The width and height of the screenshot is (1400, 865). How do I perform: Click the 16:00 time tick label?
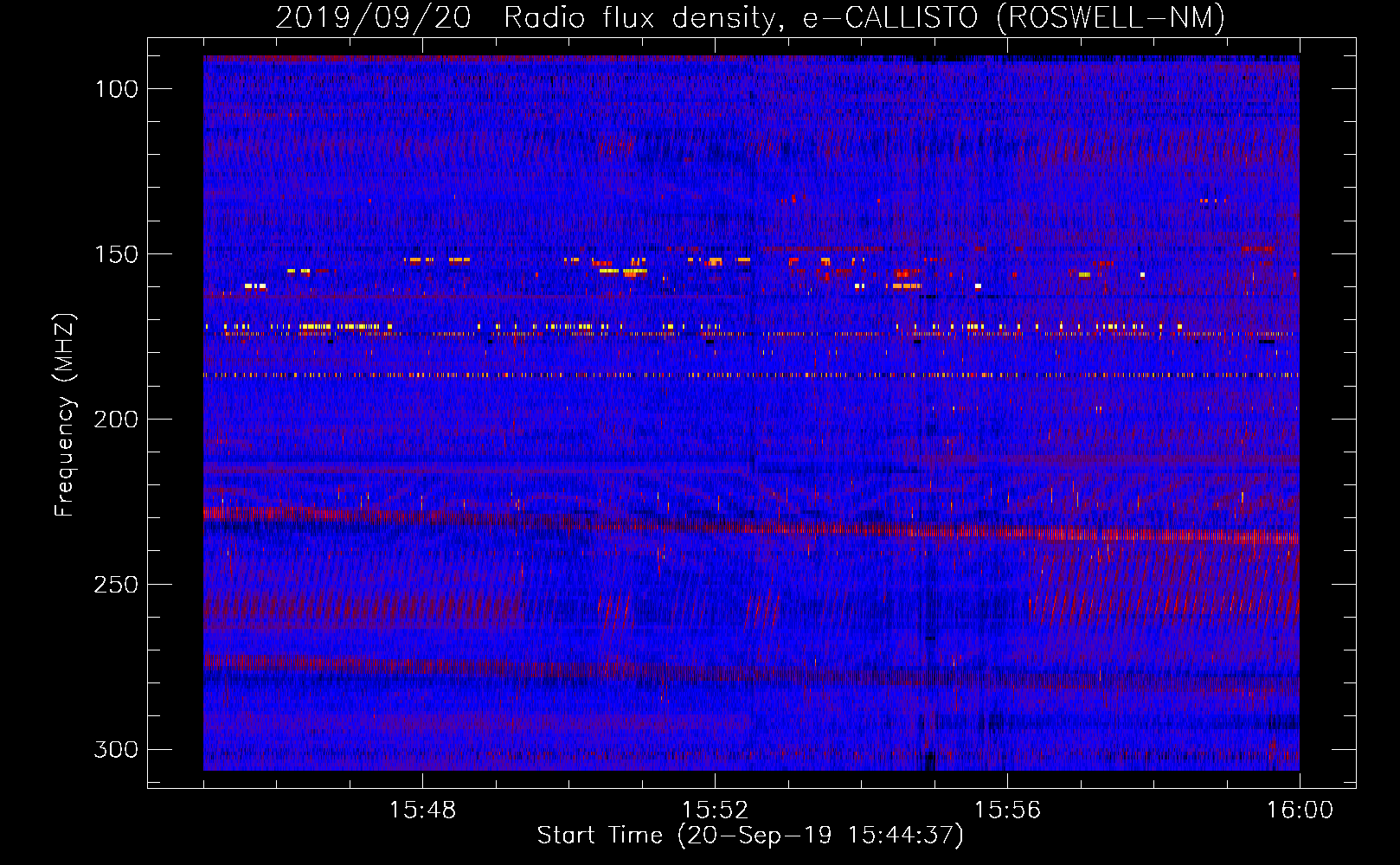1300,811
